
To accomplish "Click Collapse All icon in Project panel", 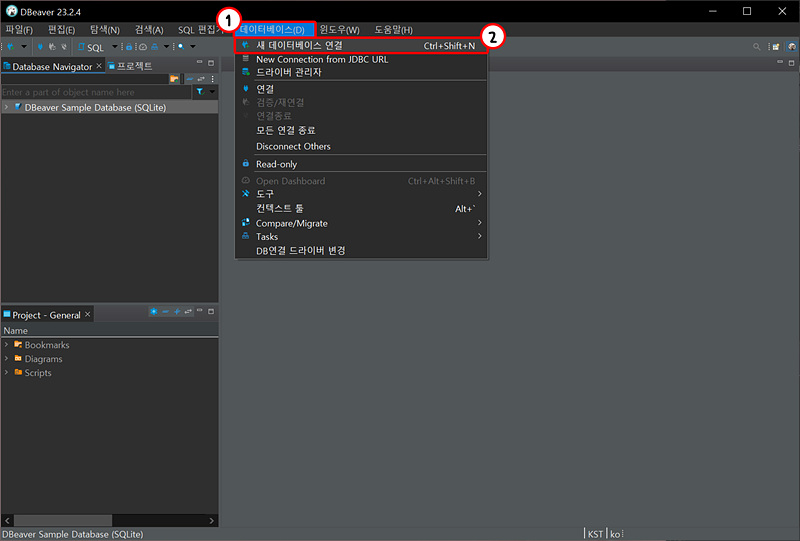I will pyautogui.click(x=165, y=311).
